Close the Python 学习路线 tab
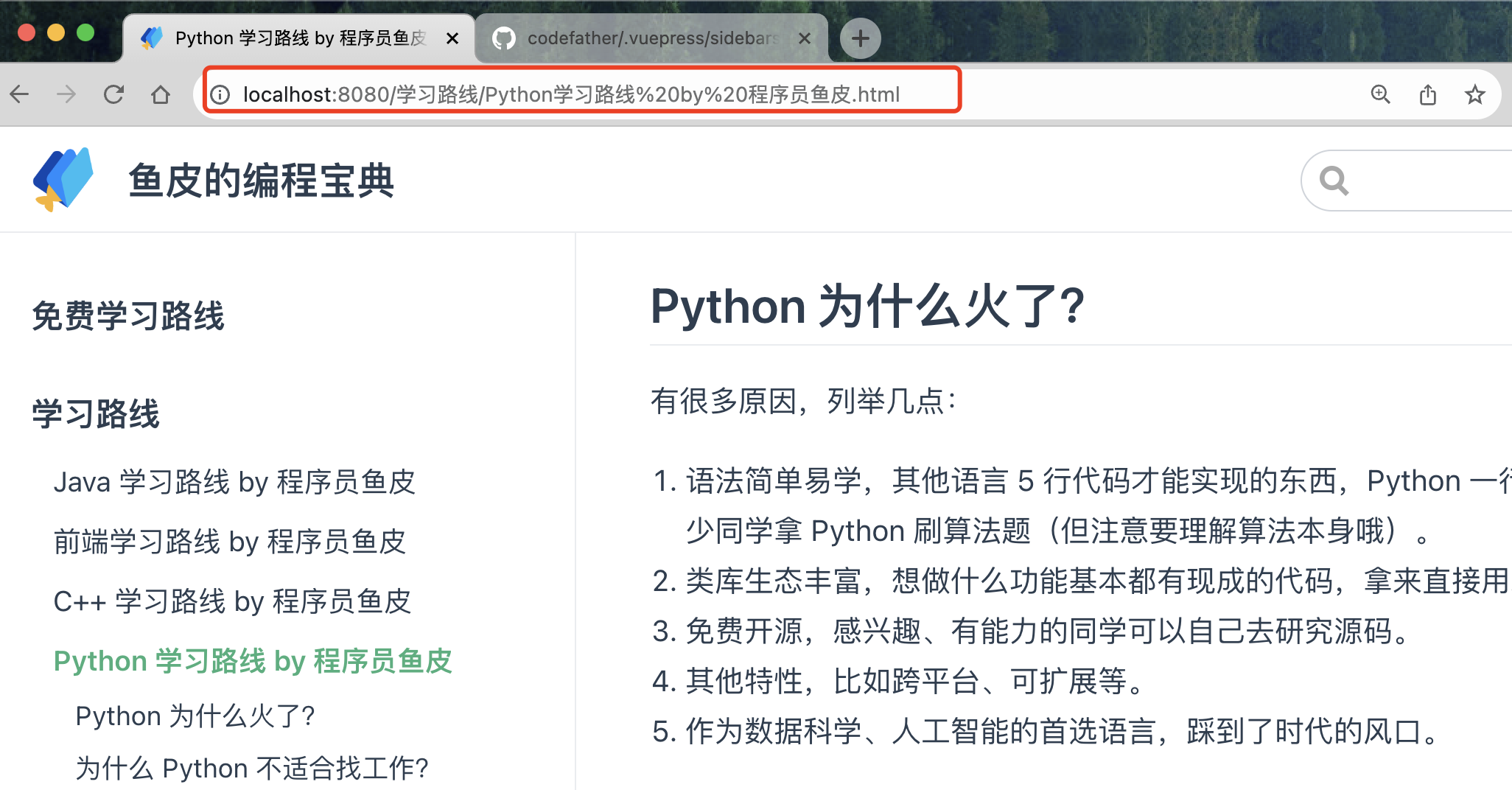Image resolution: width=1512 pixels, height=790 pixels. pos(452,38)
